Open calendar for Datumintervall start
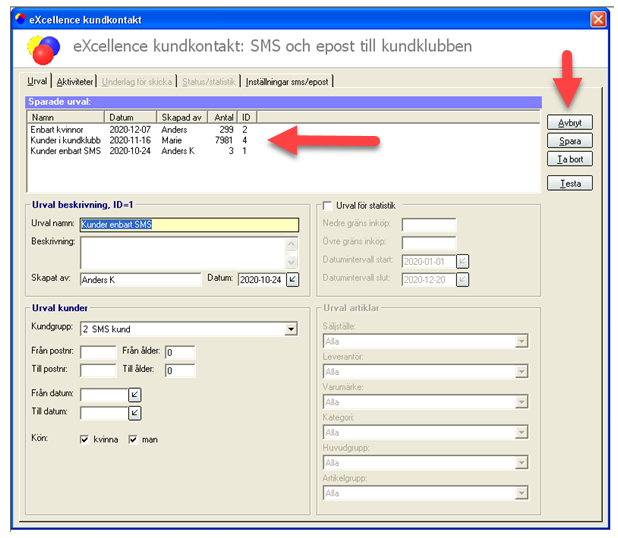 (462, 261)
